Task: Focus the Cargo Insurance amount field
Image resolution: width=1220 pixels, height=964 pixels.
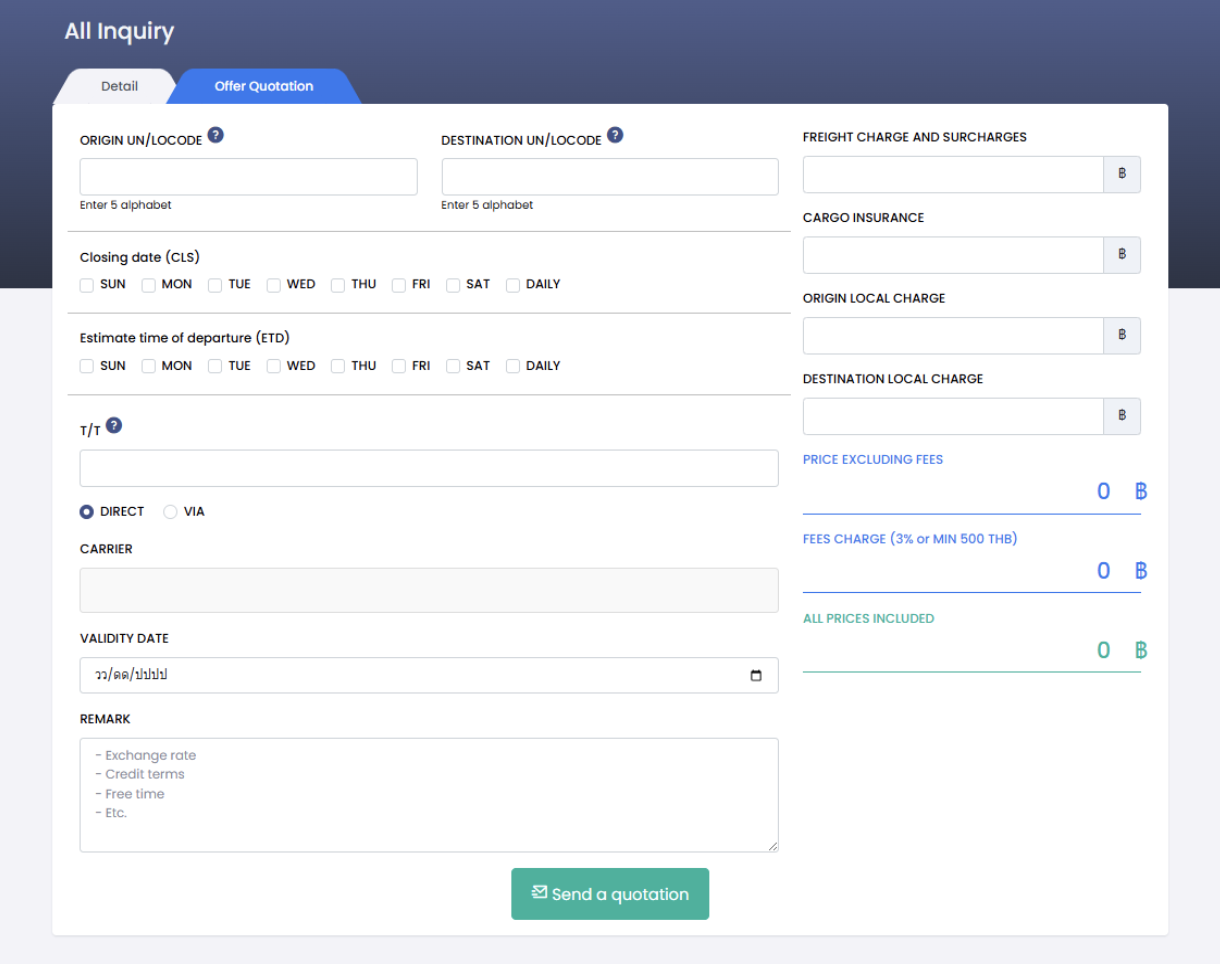Action: point(953,255)
